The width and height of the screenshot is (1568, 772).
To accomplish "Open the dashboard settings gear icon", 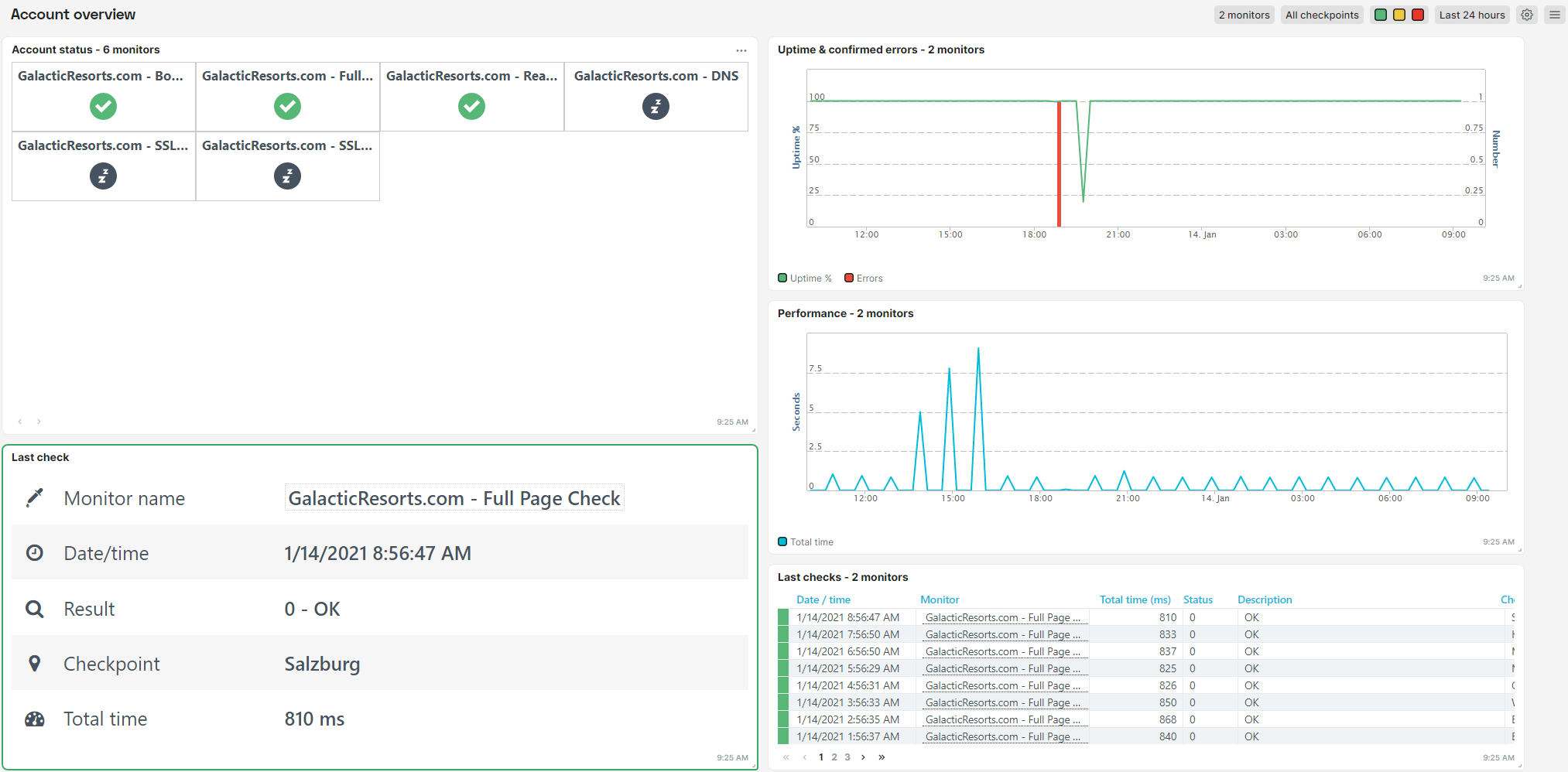I will [x=1526, y=15].
